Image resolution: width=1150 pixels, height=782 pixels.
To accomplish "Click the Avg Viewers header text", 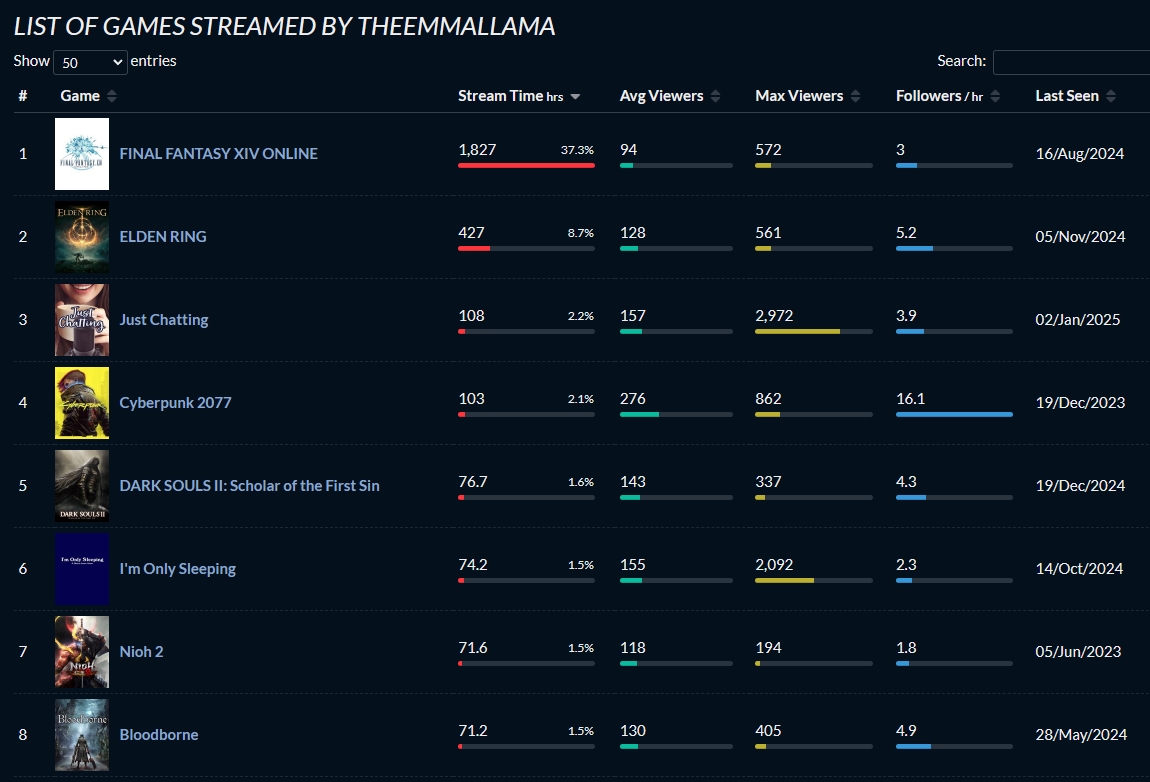I will (x=662, y=96).
